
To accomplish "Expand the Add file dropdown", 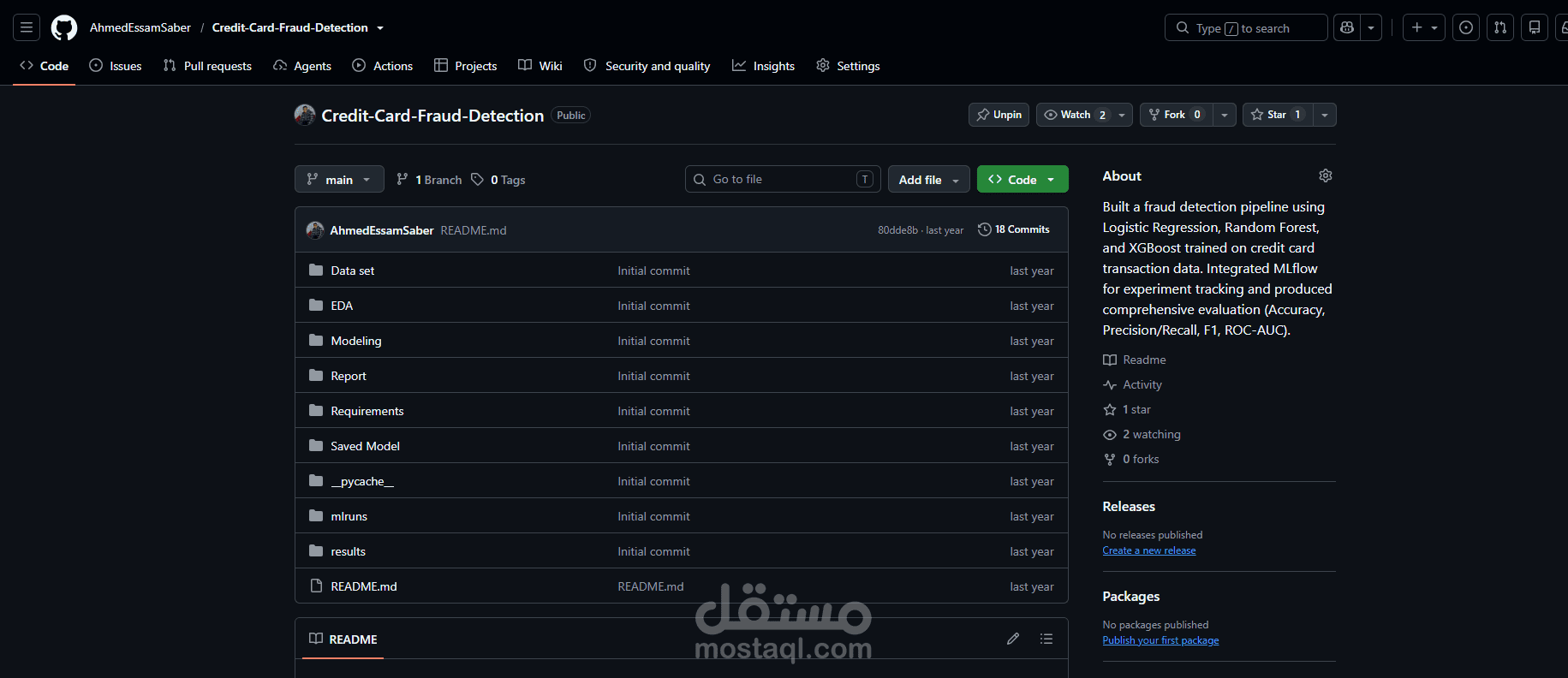I will click(929, 179).
